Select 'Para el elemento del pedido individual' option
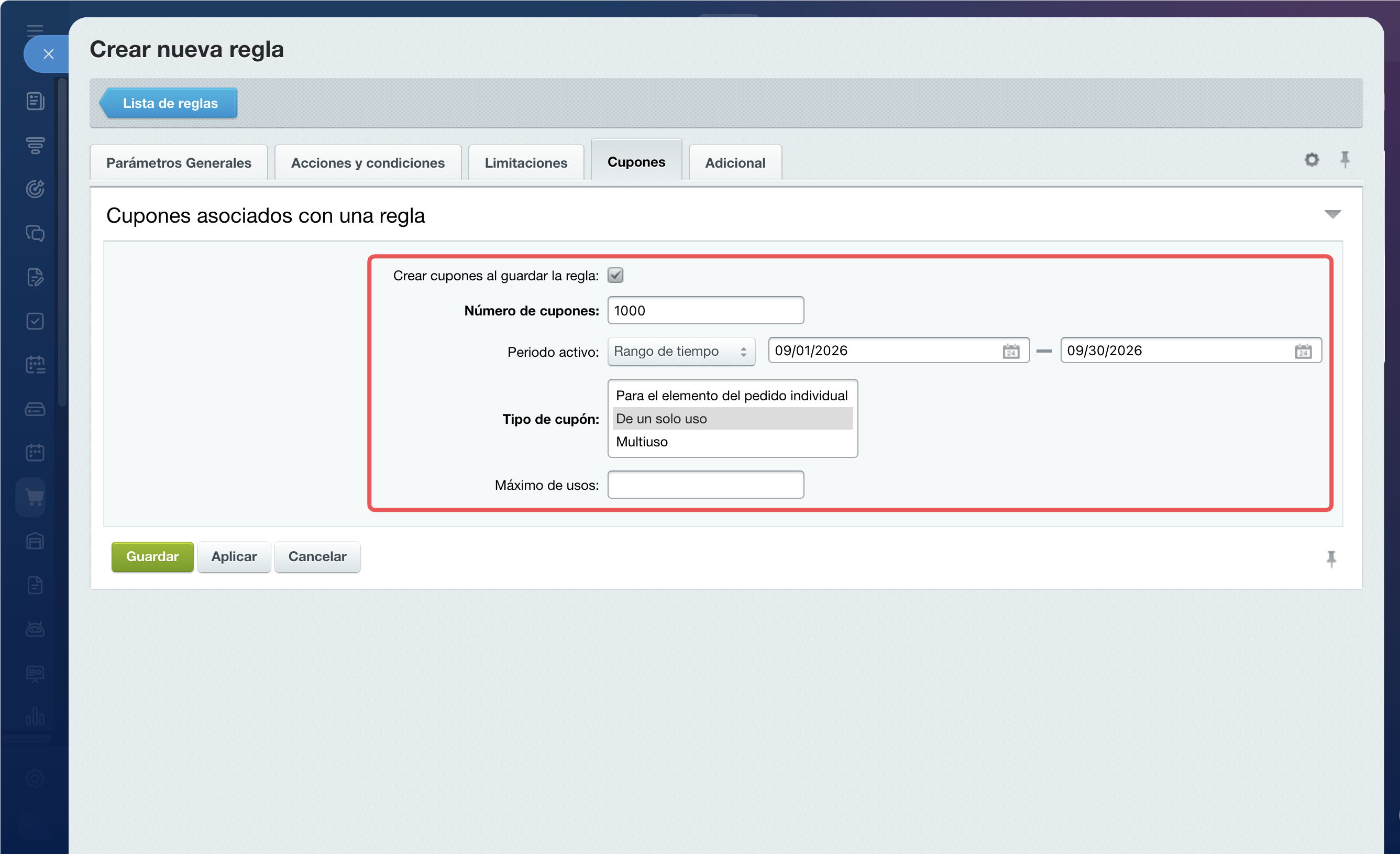The image size is (1400, 854). (x=732, y=396)
